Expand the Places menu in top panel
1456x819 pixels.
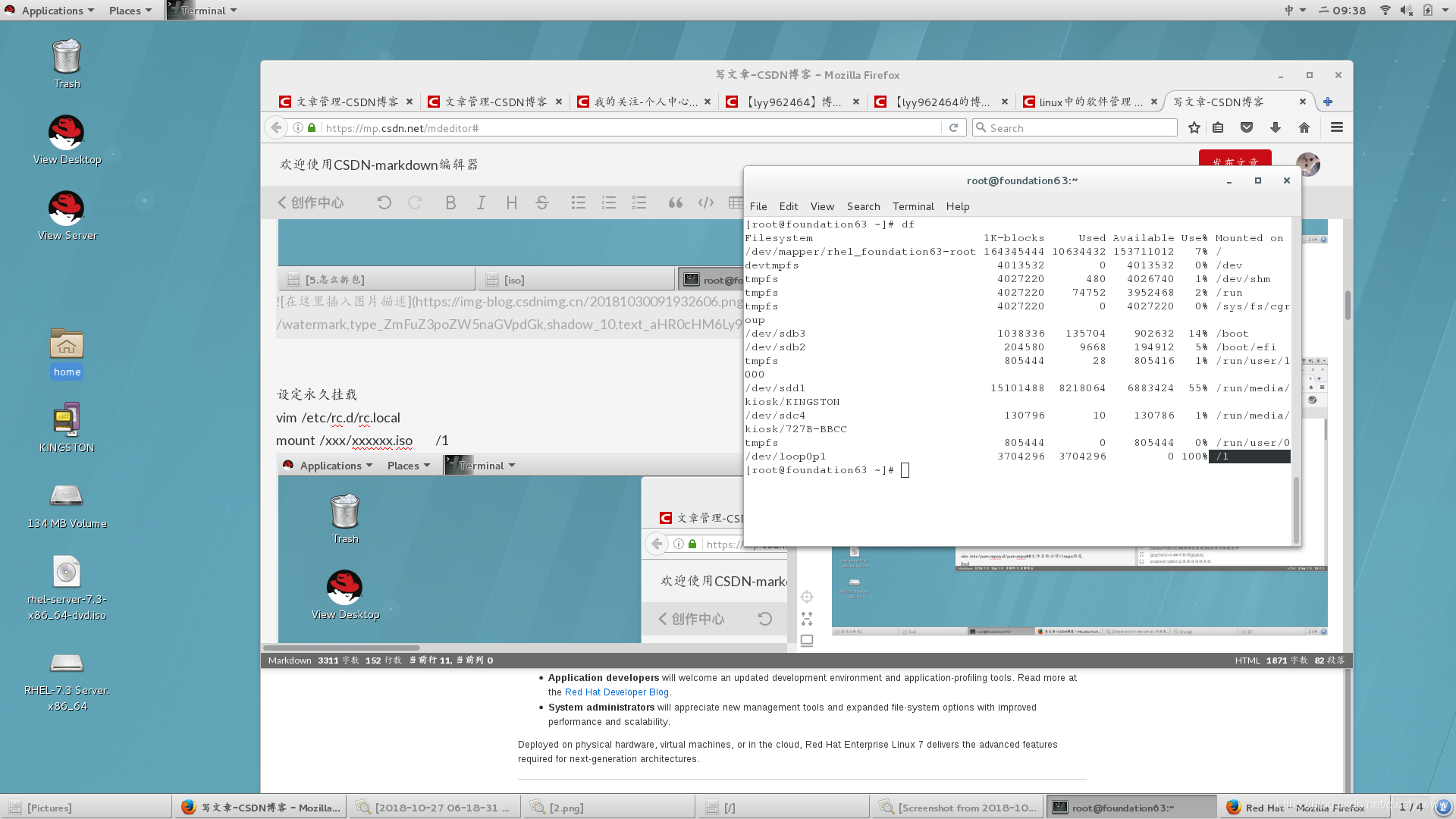[x=130, y=10]
